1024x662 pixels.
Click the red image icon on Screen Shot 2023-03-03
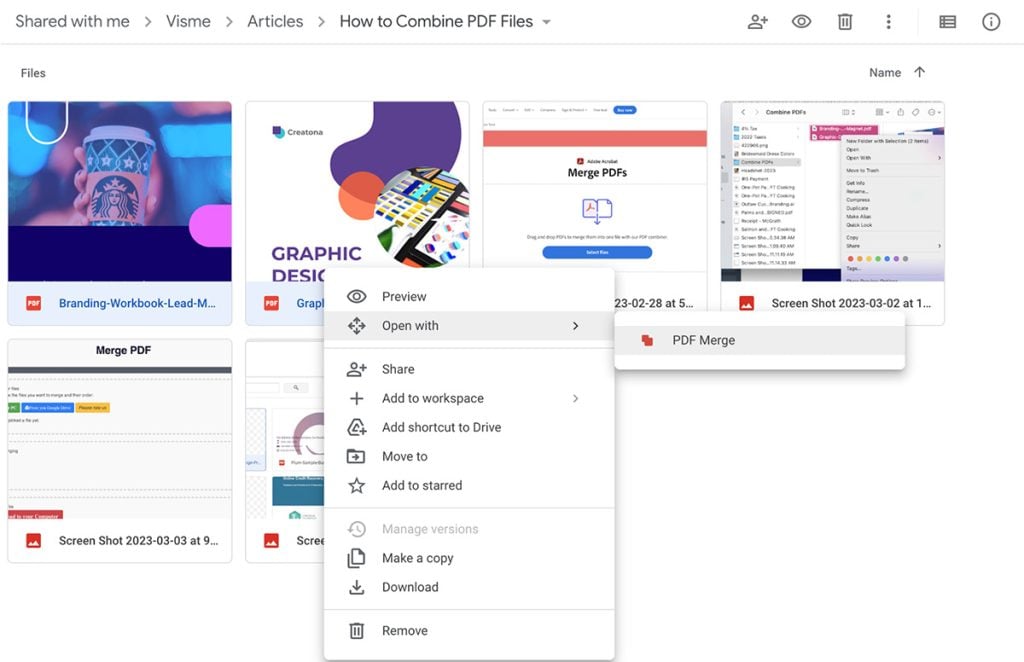[34, 541]
